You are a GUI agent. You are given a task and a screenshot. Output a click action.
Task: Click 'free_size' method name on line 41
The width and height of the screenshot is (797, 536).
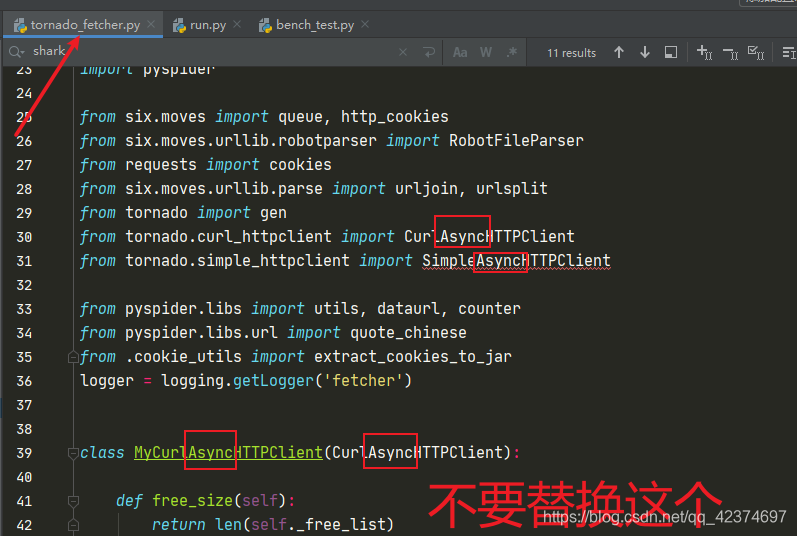(x=192, y=501)
